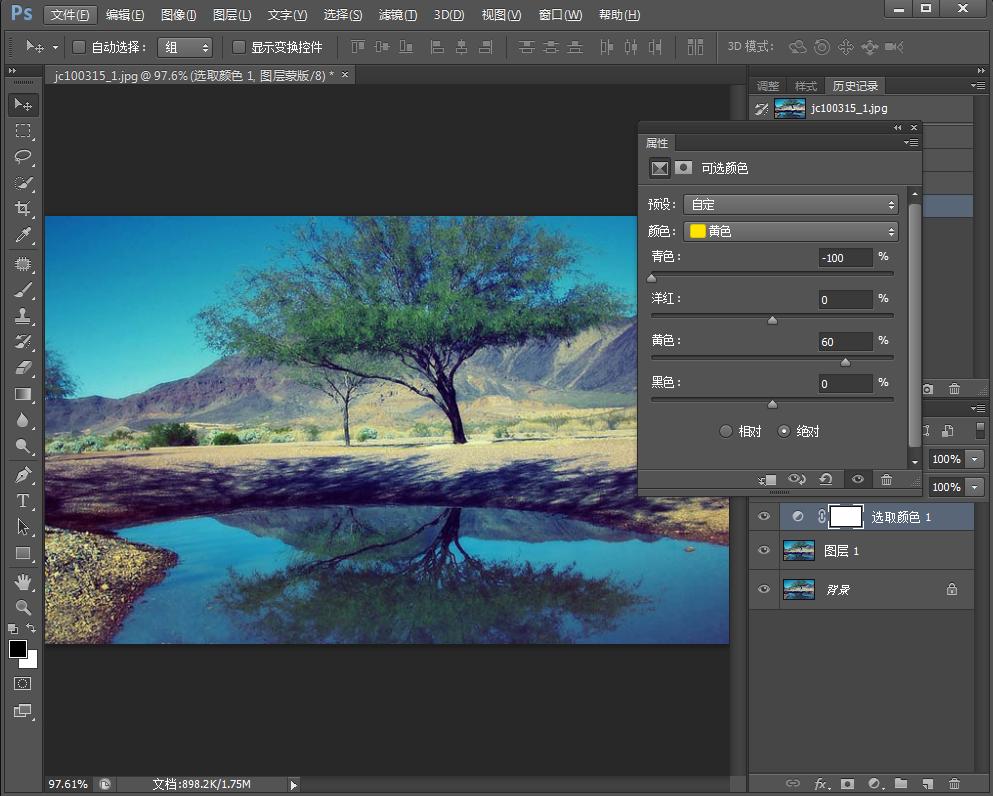Image resolution: width=993 pixels, height=796 pixels.
Task: Select the Rectangular Marquee tool
Action: point(23,130)
